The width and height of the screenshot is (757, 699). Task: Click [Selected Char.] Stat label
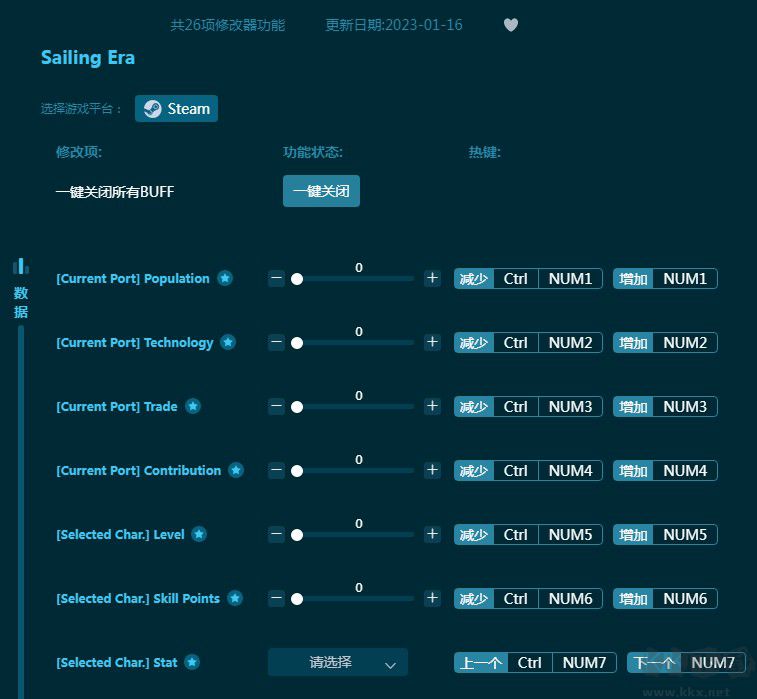click(x=117, y=662)
